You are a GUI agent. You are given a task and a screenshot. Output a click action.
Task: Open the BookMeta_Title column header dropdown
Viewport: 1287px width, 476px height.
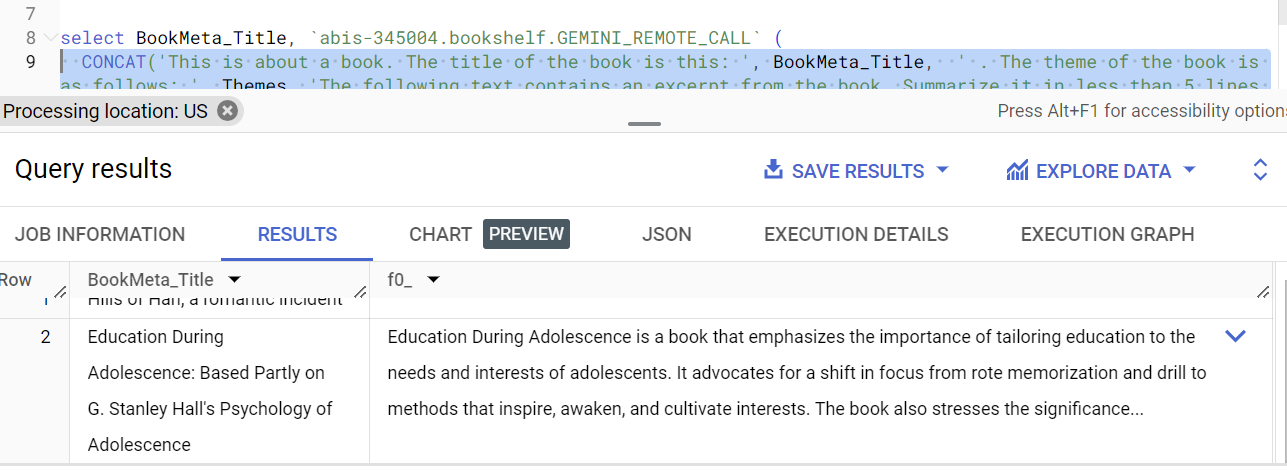coord(234,280)
